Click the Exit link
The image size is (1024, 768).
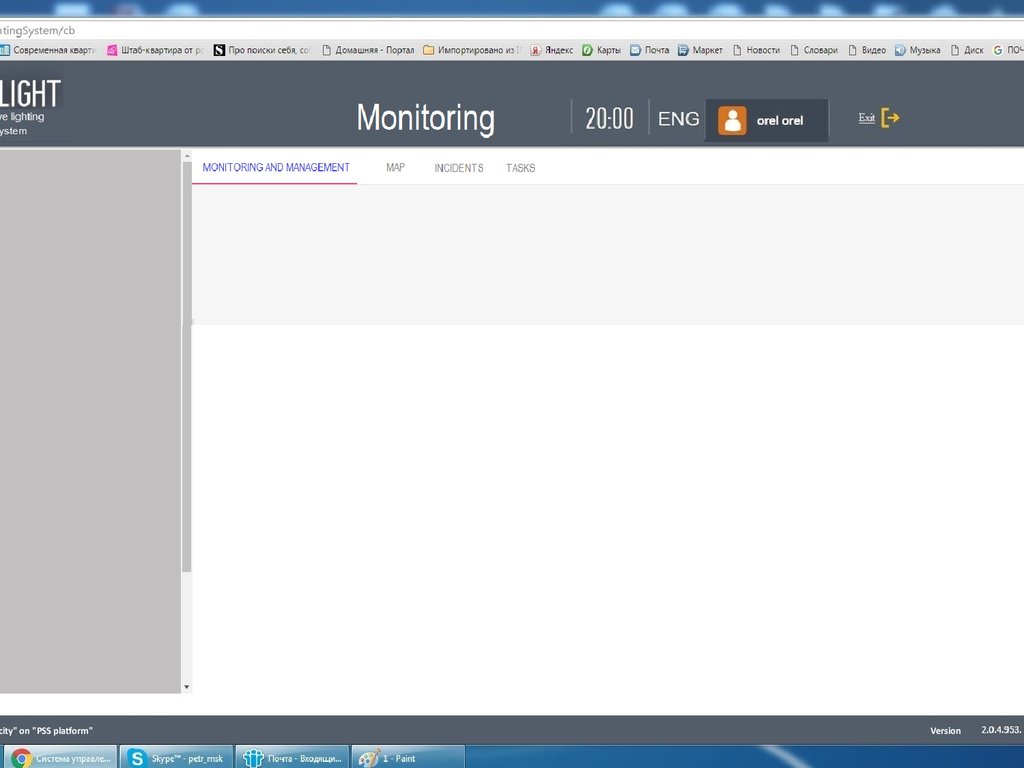(867, 118)
